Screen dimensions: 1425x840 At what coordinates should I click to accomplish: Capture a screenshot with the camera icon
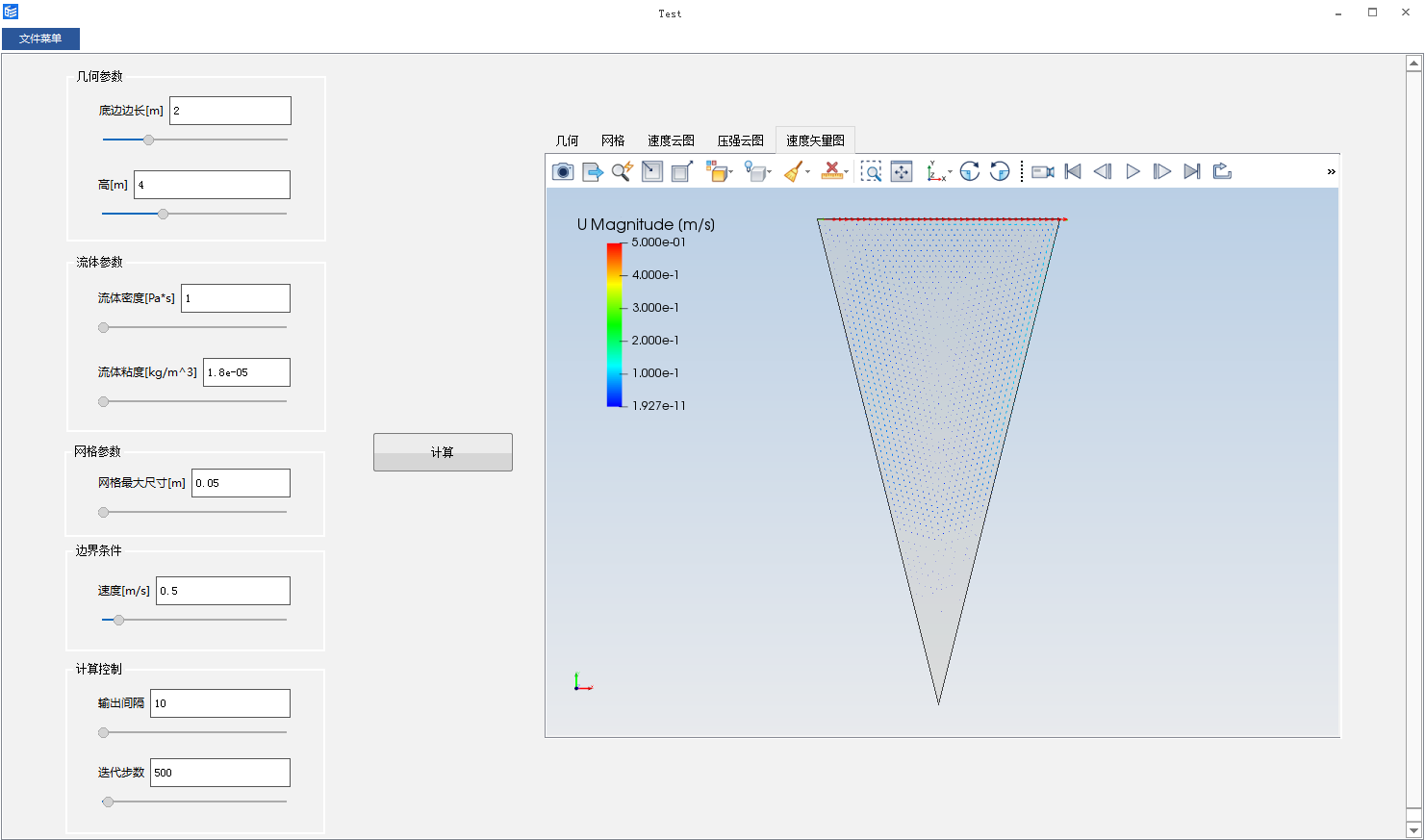click(563, 171)
